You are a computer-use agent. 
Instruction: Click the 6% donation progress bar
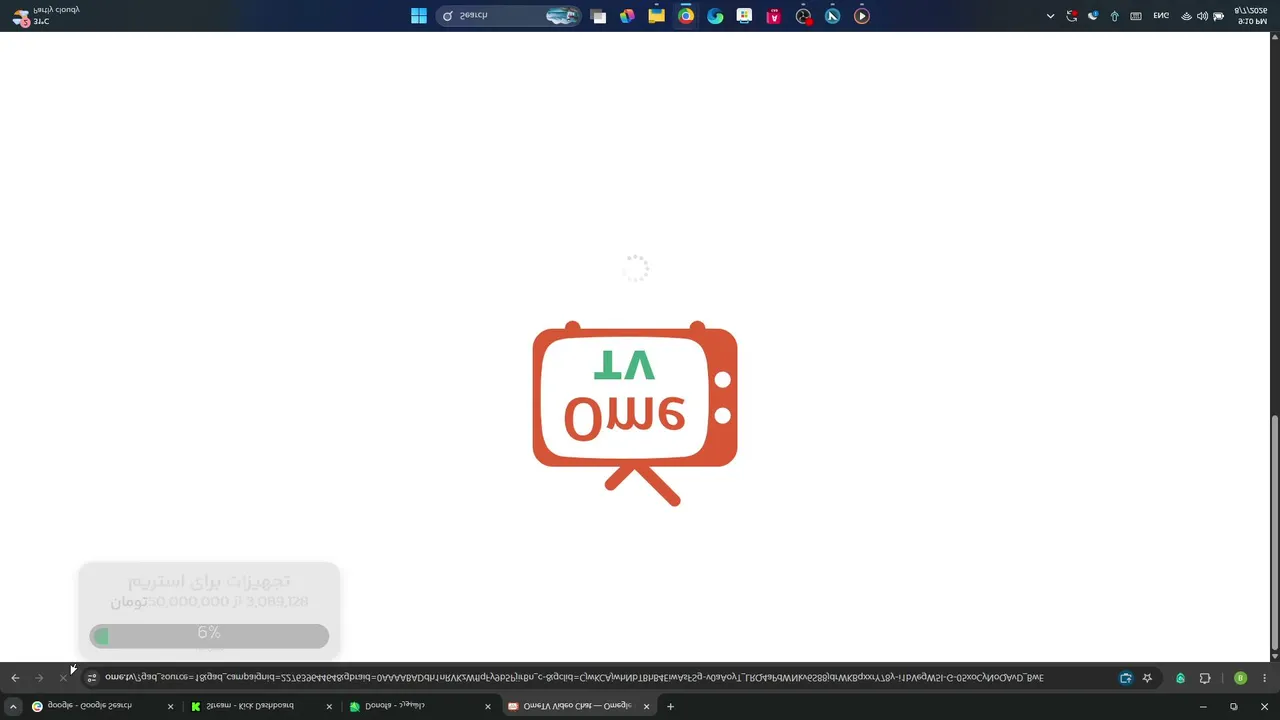(209, 635)
